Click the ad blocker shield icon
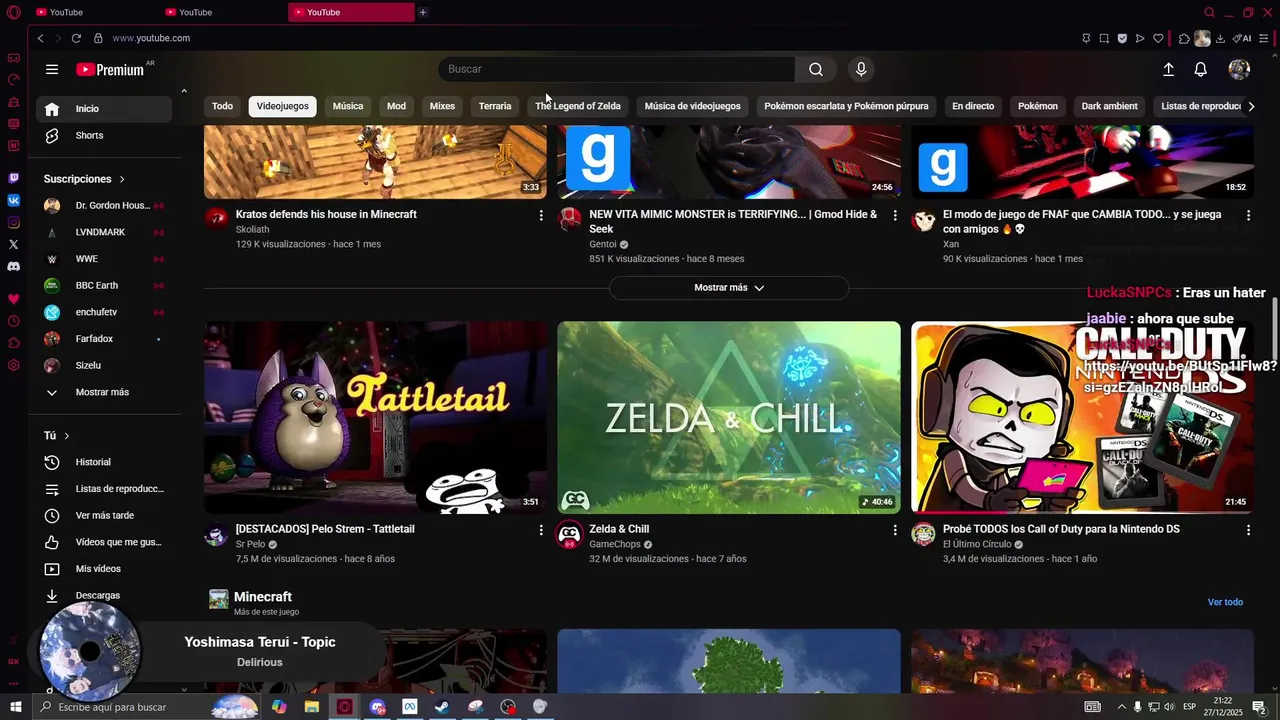Screen dimensions: 1280x720 (x=1122, y=38)
